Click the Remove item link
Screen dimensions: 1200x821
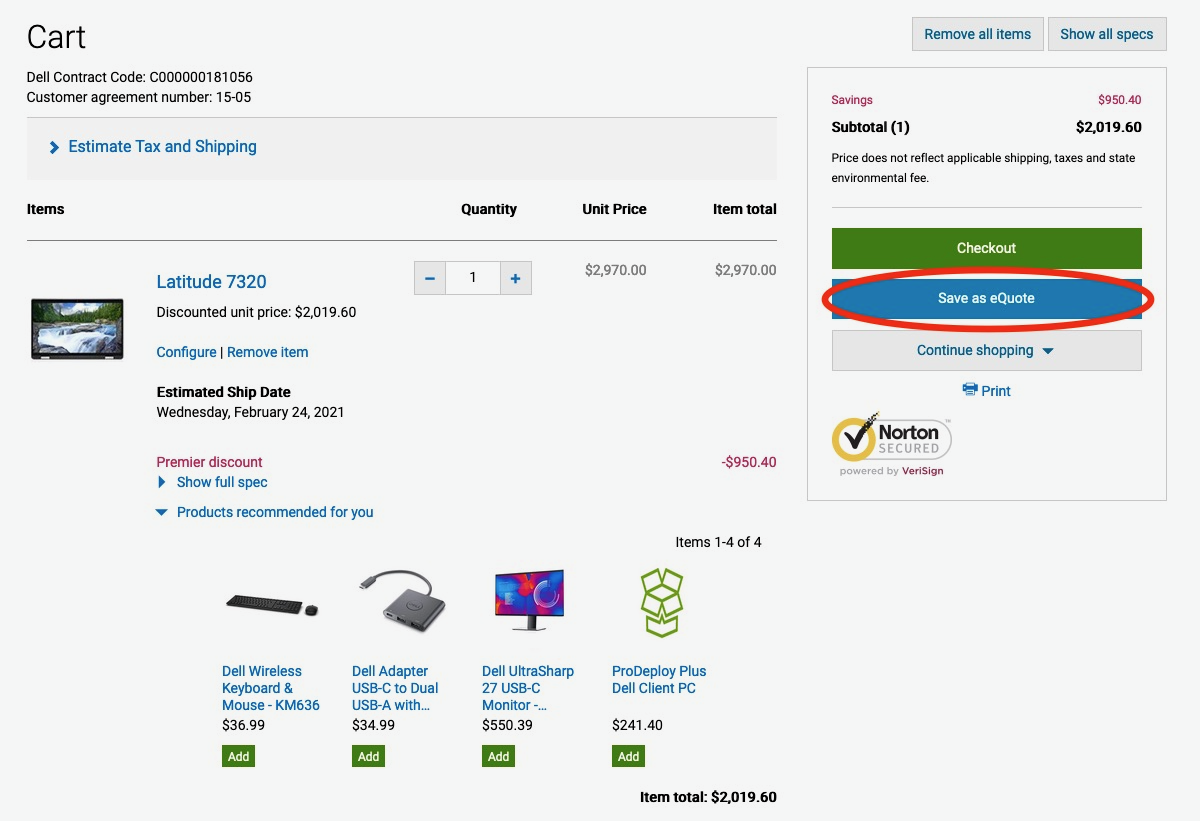click(267, 352)
